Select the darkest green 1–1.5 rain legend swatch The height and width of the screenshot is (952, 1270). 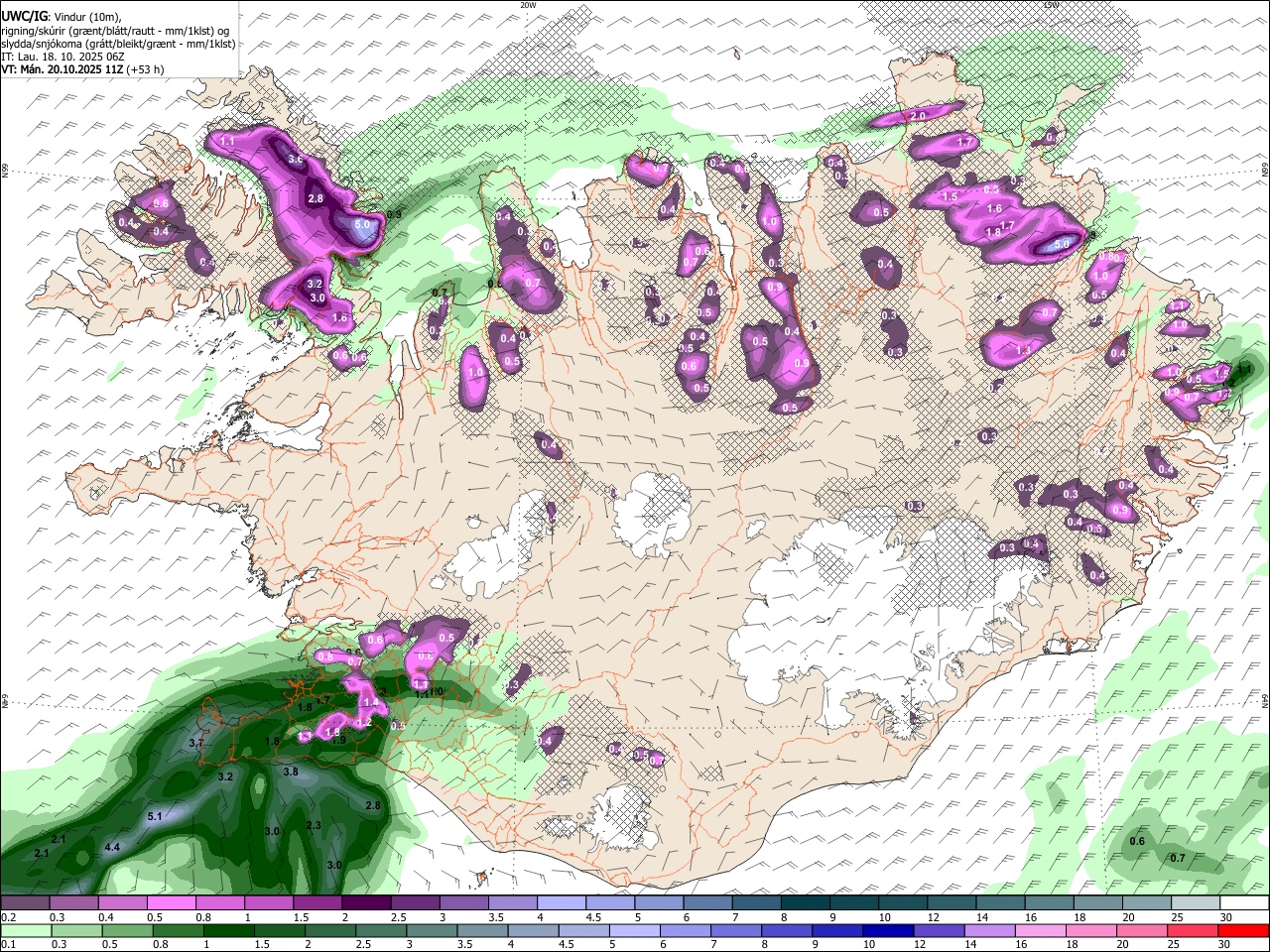(x=228, y=930)
